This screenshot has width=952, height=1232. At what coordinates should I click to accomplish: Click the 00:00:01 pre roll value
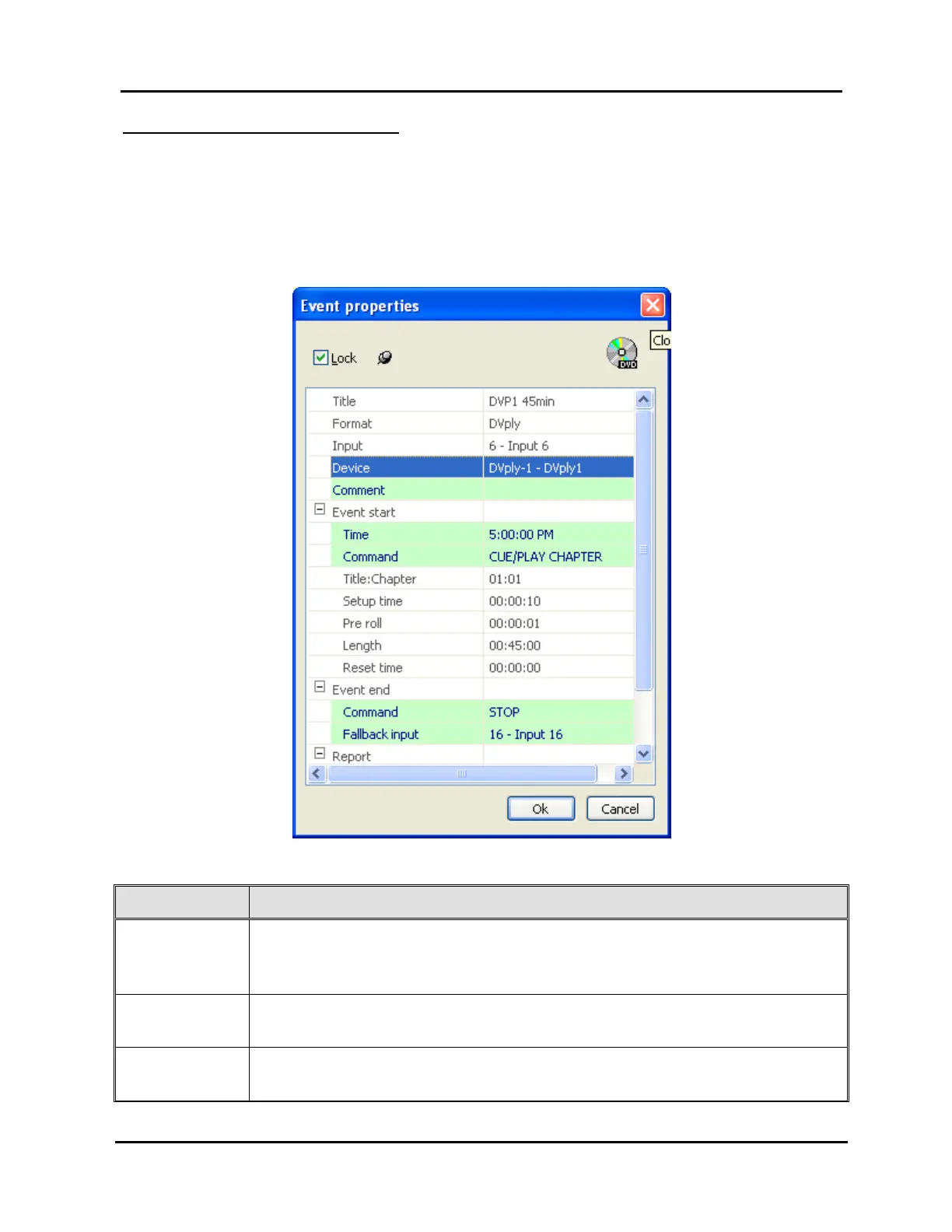(514, 624)
